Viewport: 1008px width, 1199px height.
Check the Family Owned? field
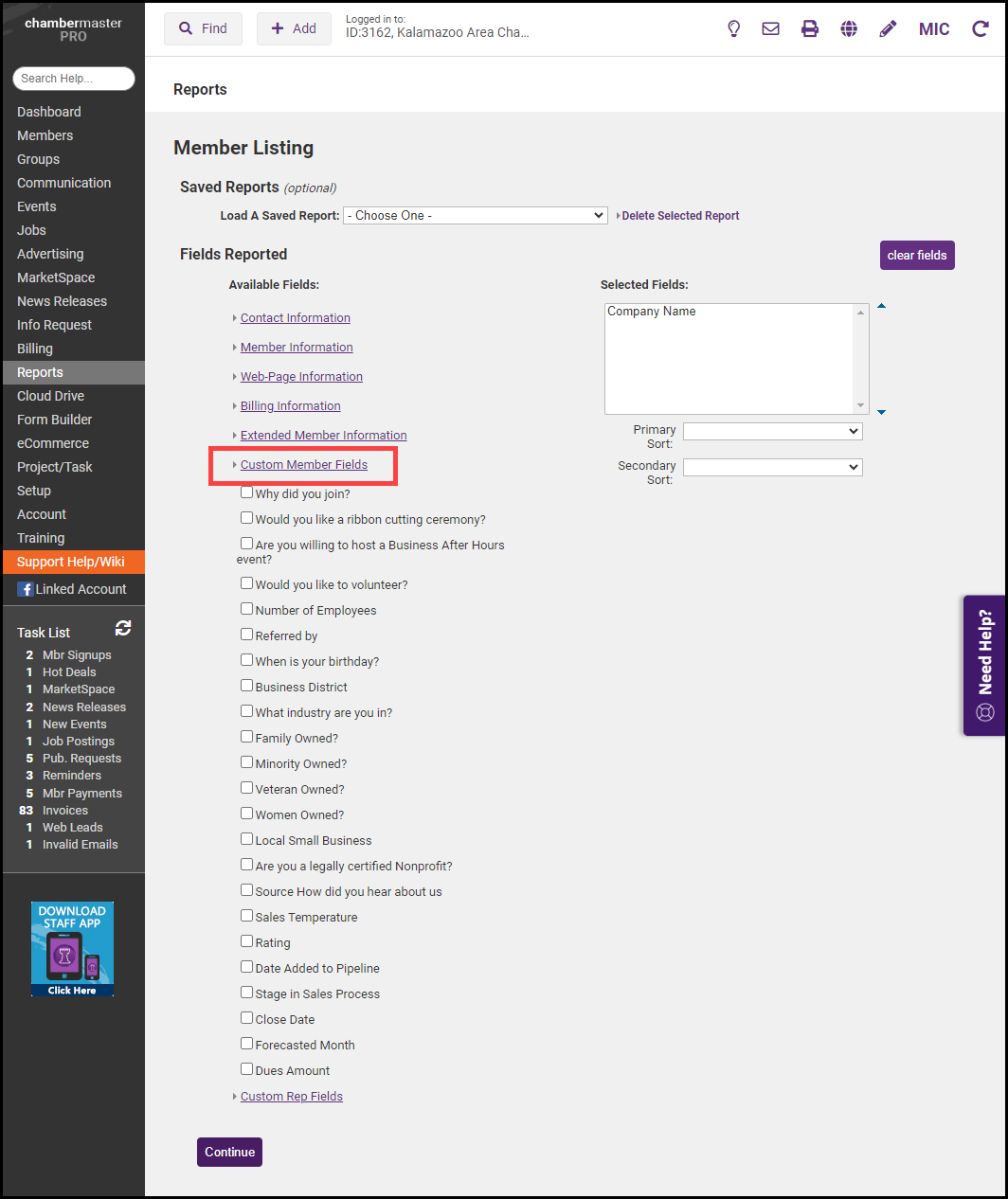point(246,737)
